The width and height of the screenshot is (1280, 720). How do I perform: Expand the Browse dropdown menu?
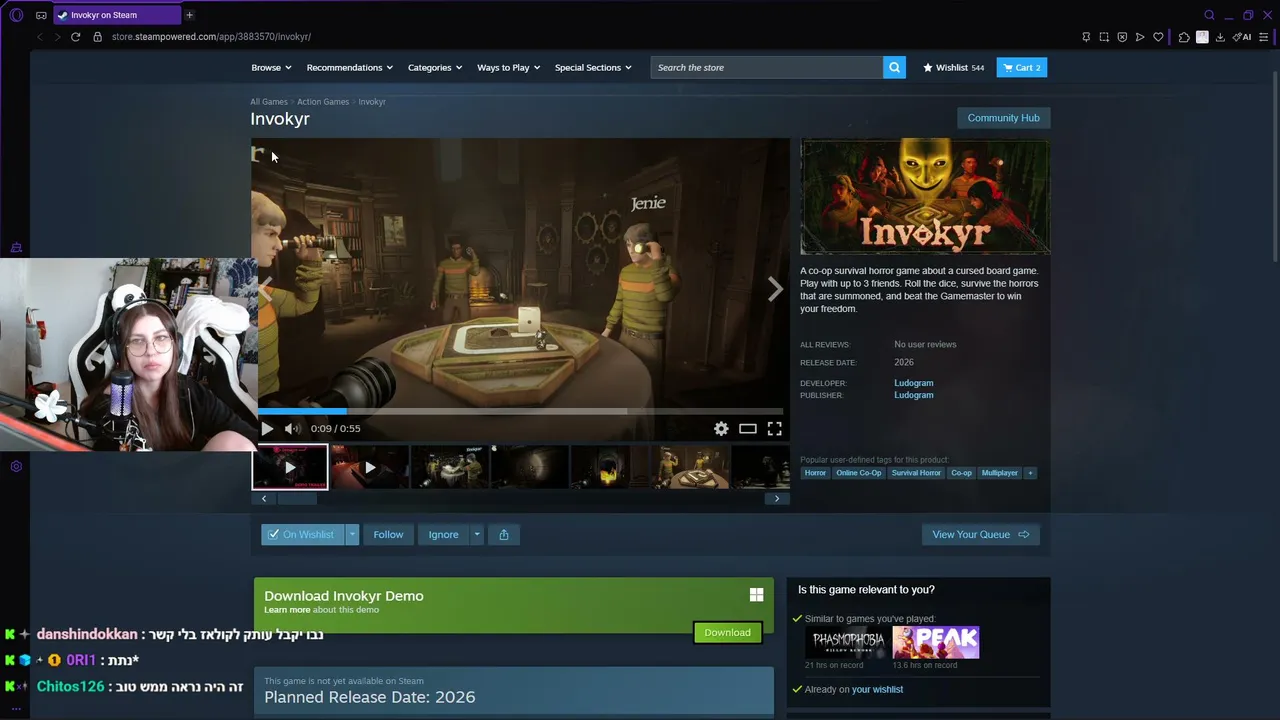point(271,67)
